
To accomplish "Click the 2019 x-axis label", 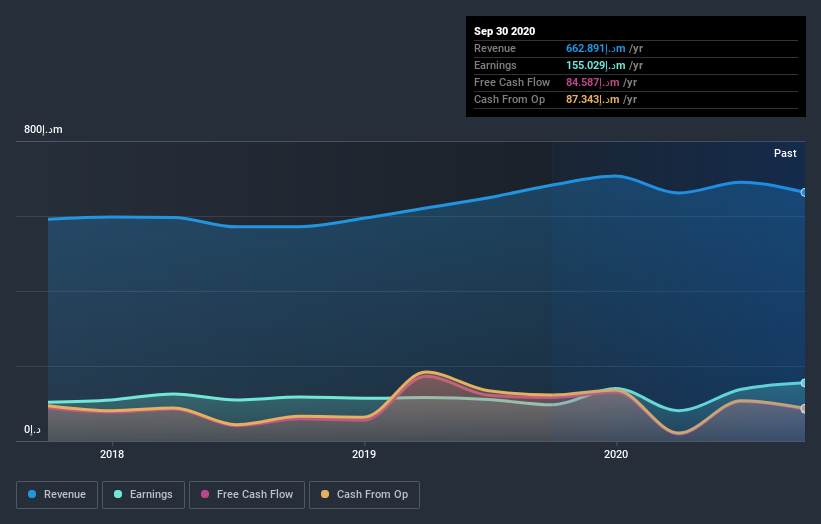I will click(364, 454).
